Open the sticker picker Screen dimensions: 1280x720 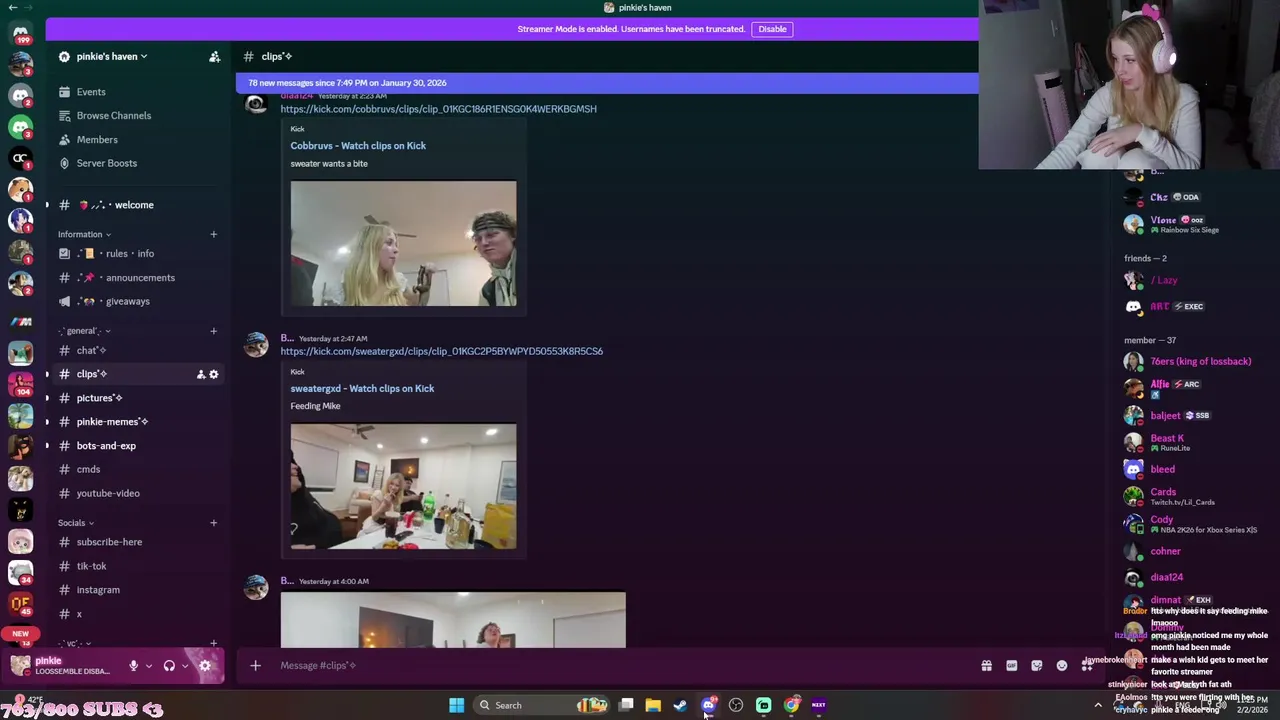tap(1036, 666)
